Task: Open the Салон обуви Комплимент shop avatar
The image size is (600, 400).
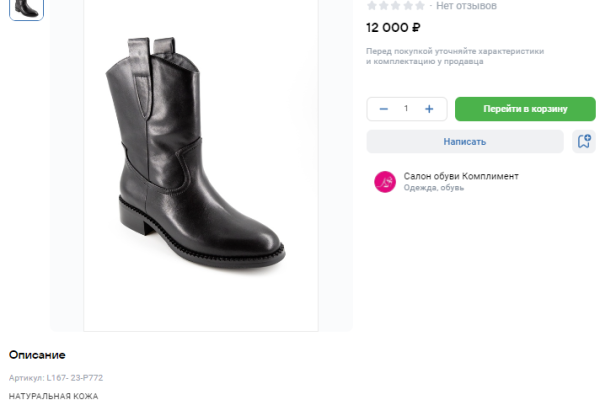Action: tap(385, 181)
